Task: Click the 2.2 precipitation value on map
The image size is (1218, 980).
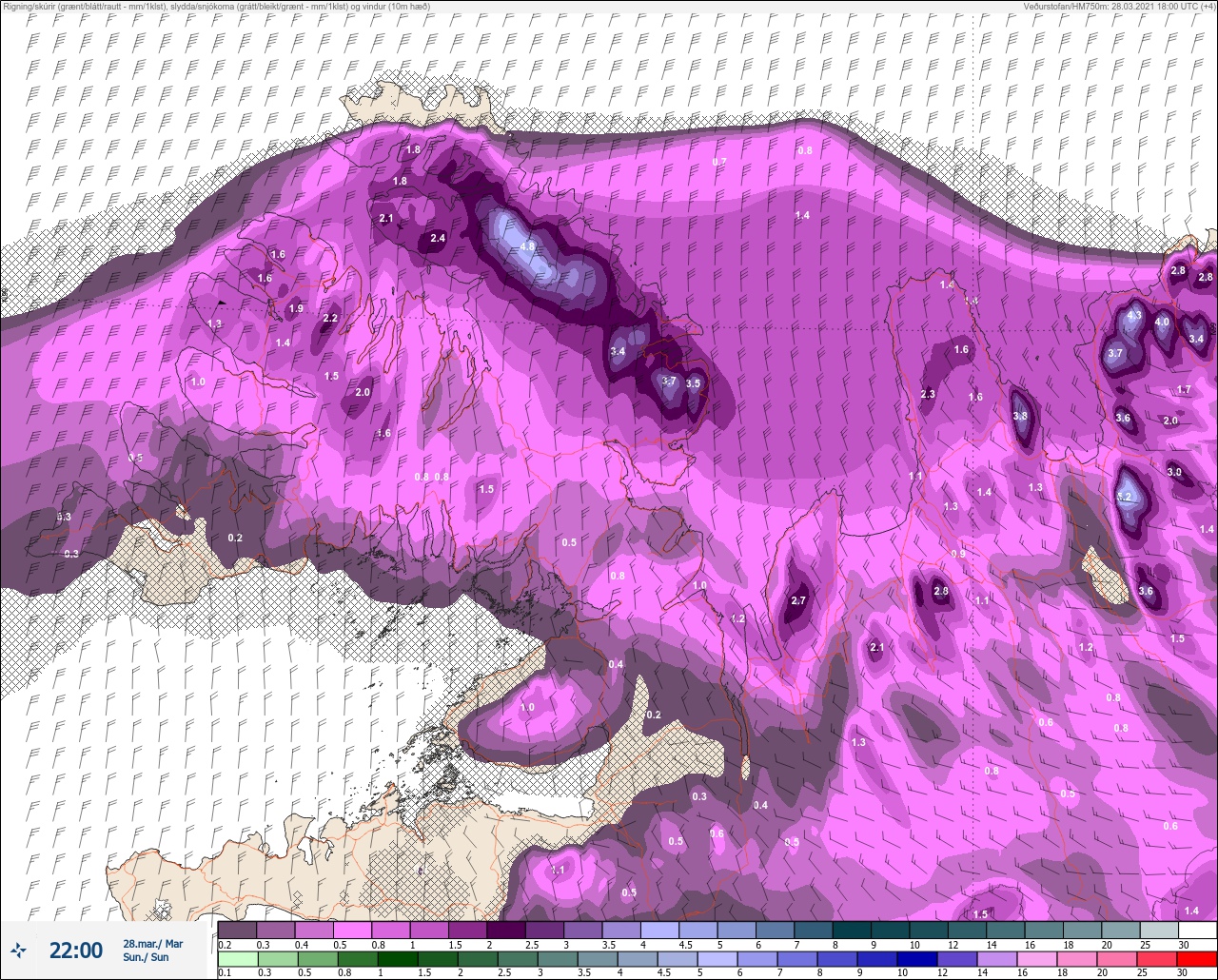Action: [330, 318]
